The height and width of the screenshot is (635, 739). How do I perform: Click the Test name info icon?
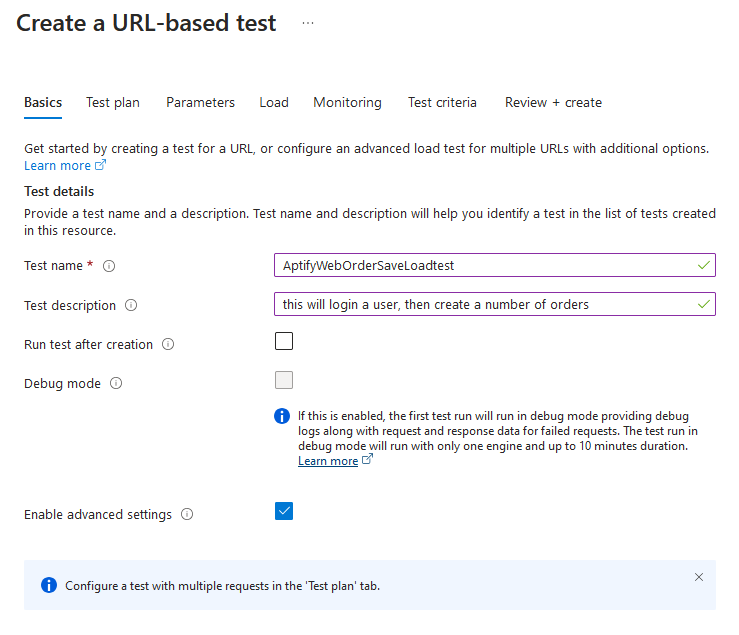[x=109, y=266]
